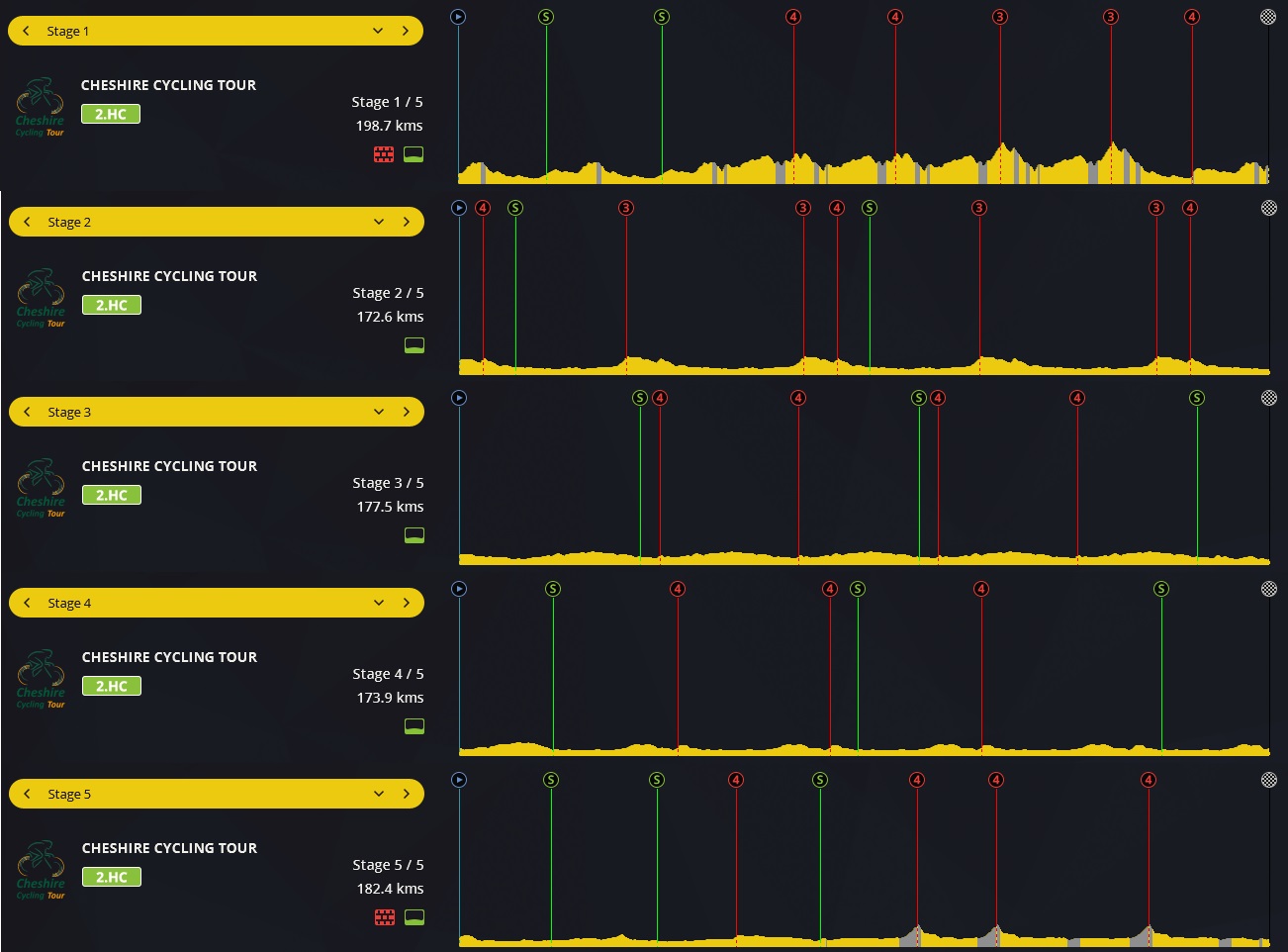Click the last sprint marker on Stage 4 profile
This screenshot has width=1288, height=952.
click(1161, 589)
